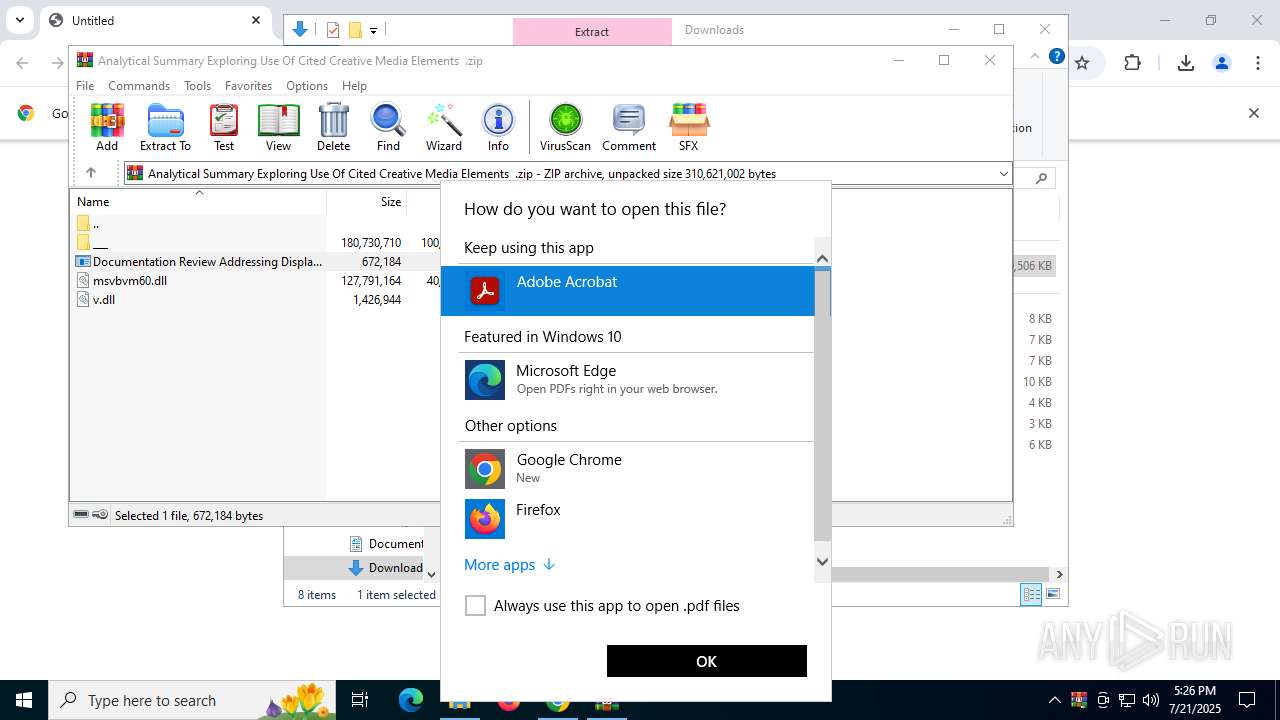Choose Microsoft Edge to open file
The image size is (1280, 720).
point(628,379)
